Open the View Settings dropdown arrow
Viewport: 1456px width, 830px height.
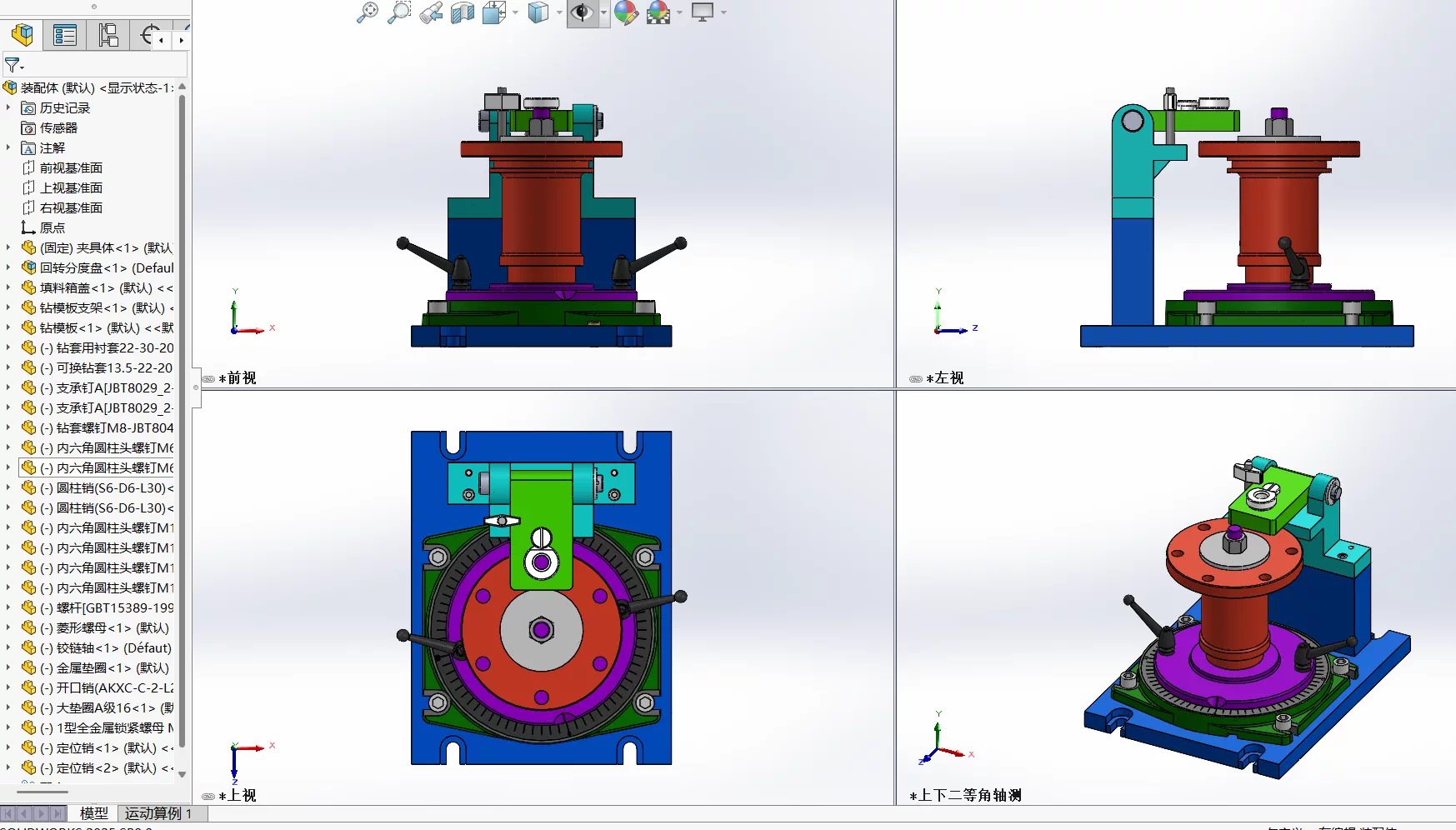[x=723, y=12]
